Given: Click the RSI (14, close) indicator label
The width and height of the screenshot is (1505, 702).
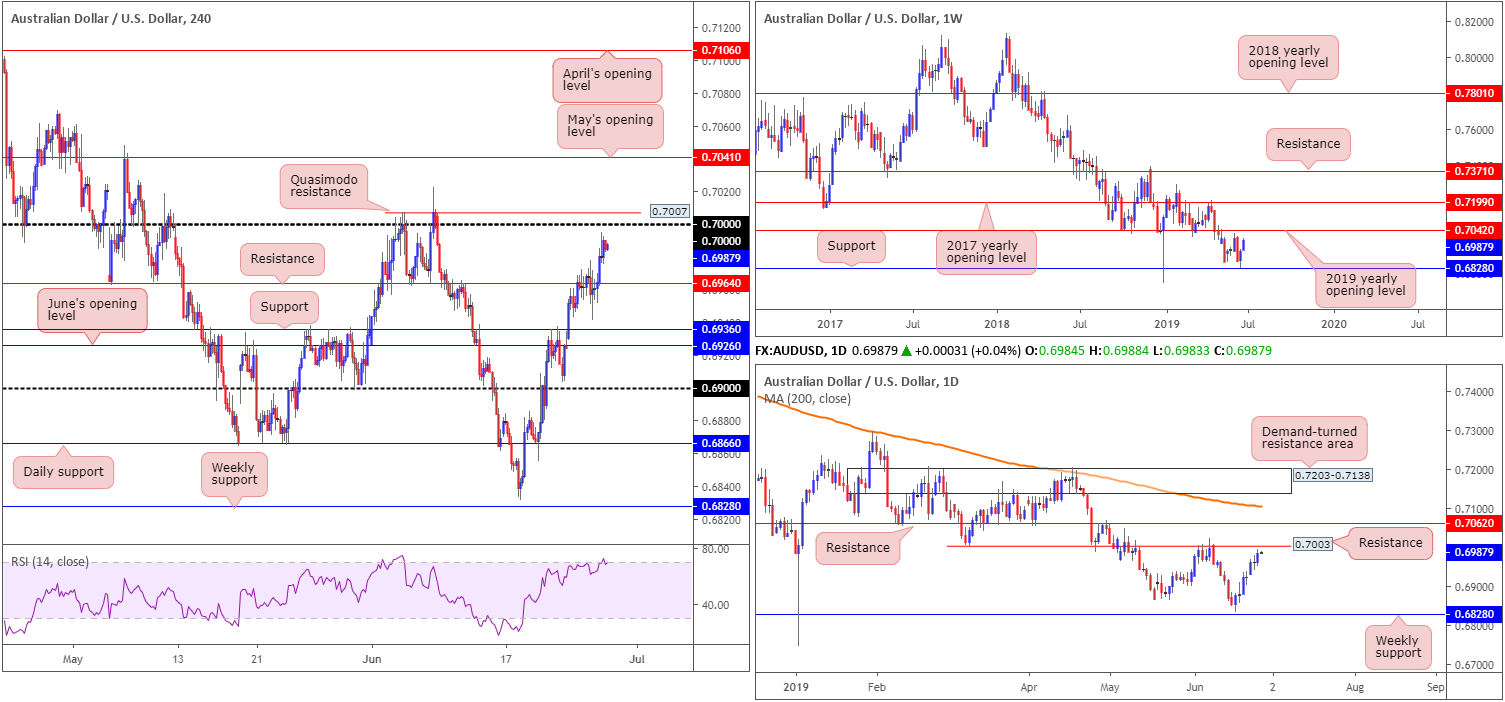Looking at the screenshot, I should pos(50,562).
